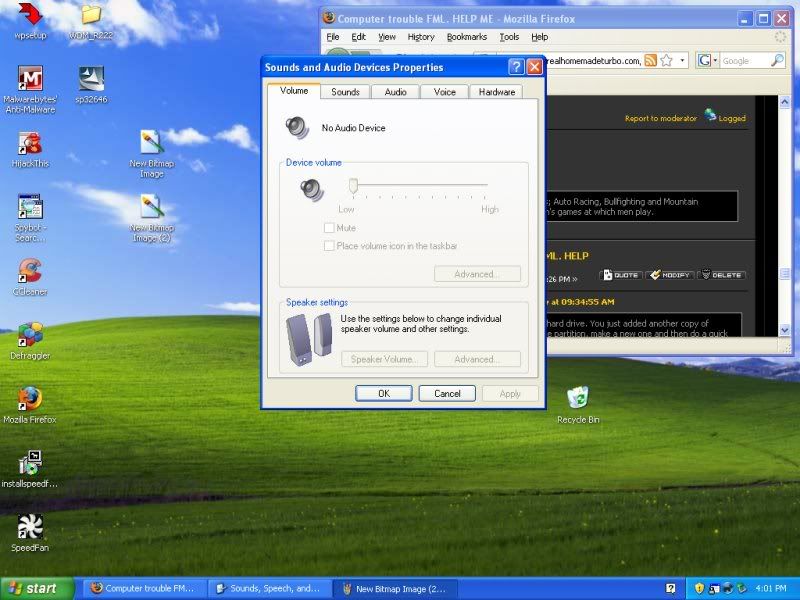
Task: Open the Firefox Bookmarks menu
Action: coord(467,37)
